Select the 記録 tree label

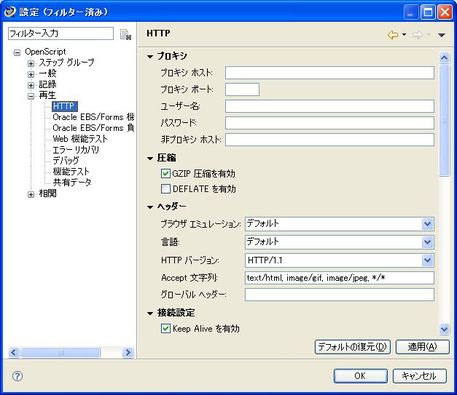pos(48,84)
